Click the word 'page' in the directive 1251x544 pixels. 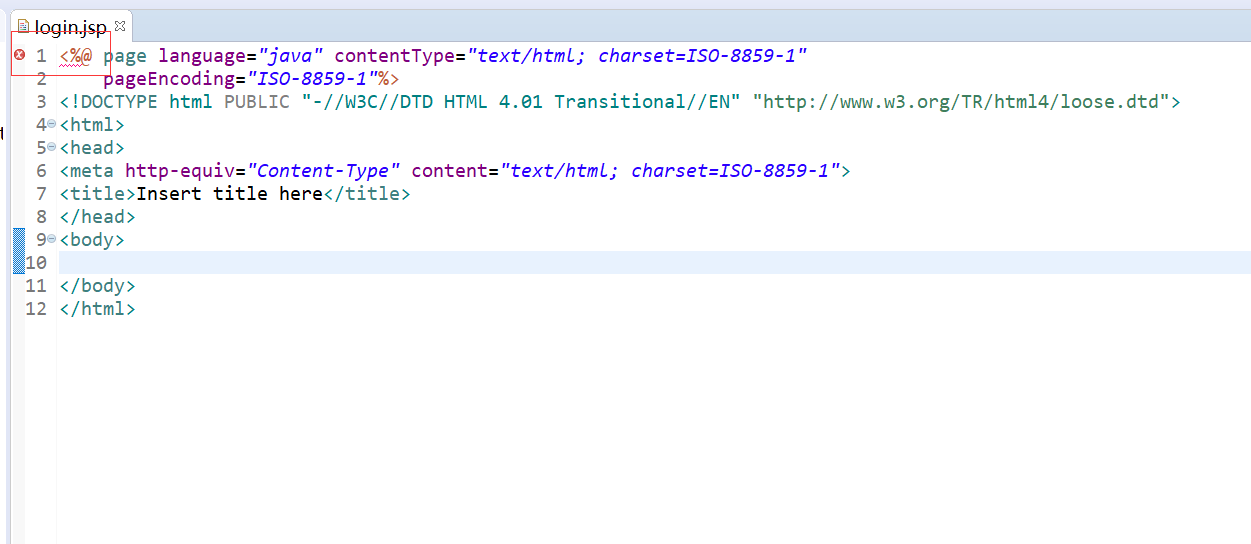(x=125, y=56)
